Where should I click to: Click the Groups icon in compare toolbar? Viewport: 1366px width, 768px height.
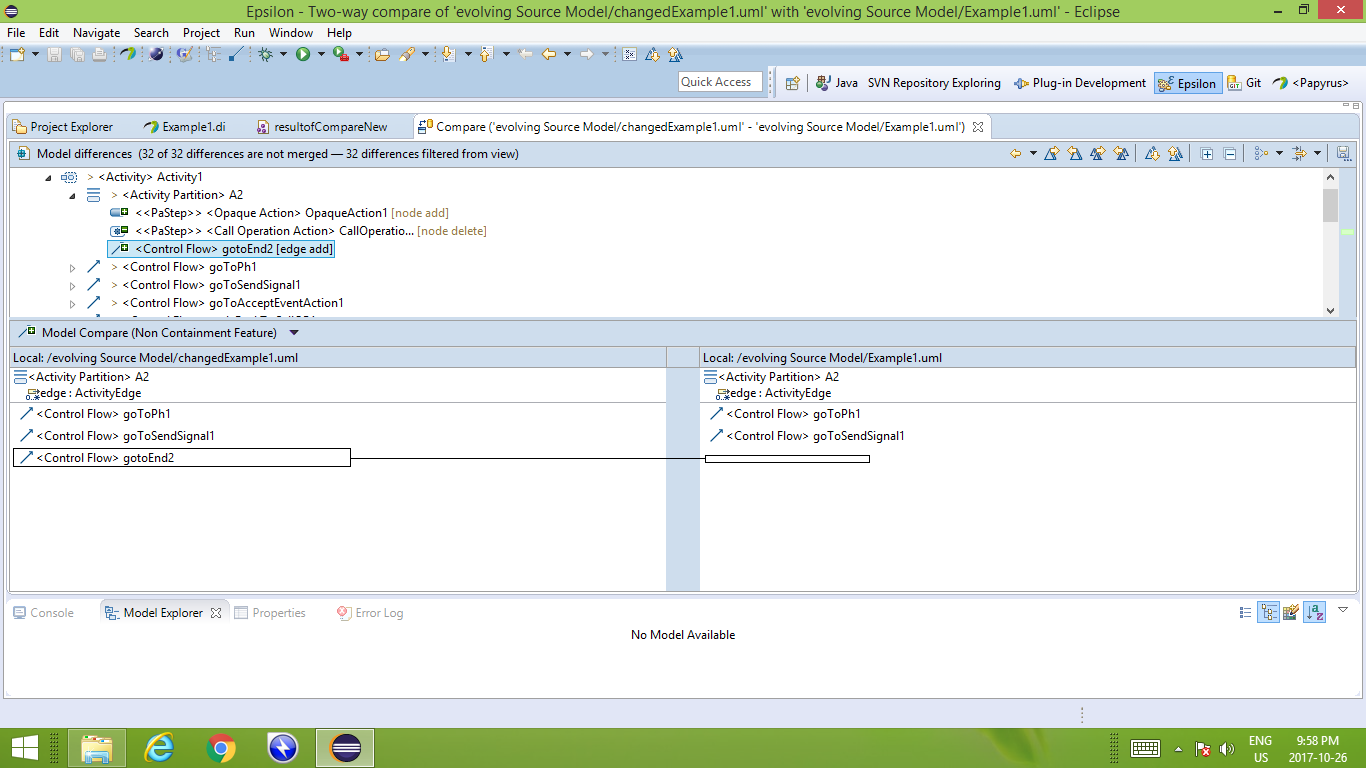(x=1260, y=154)
